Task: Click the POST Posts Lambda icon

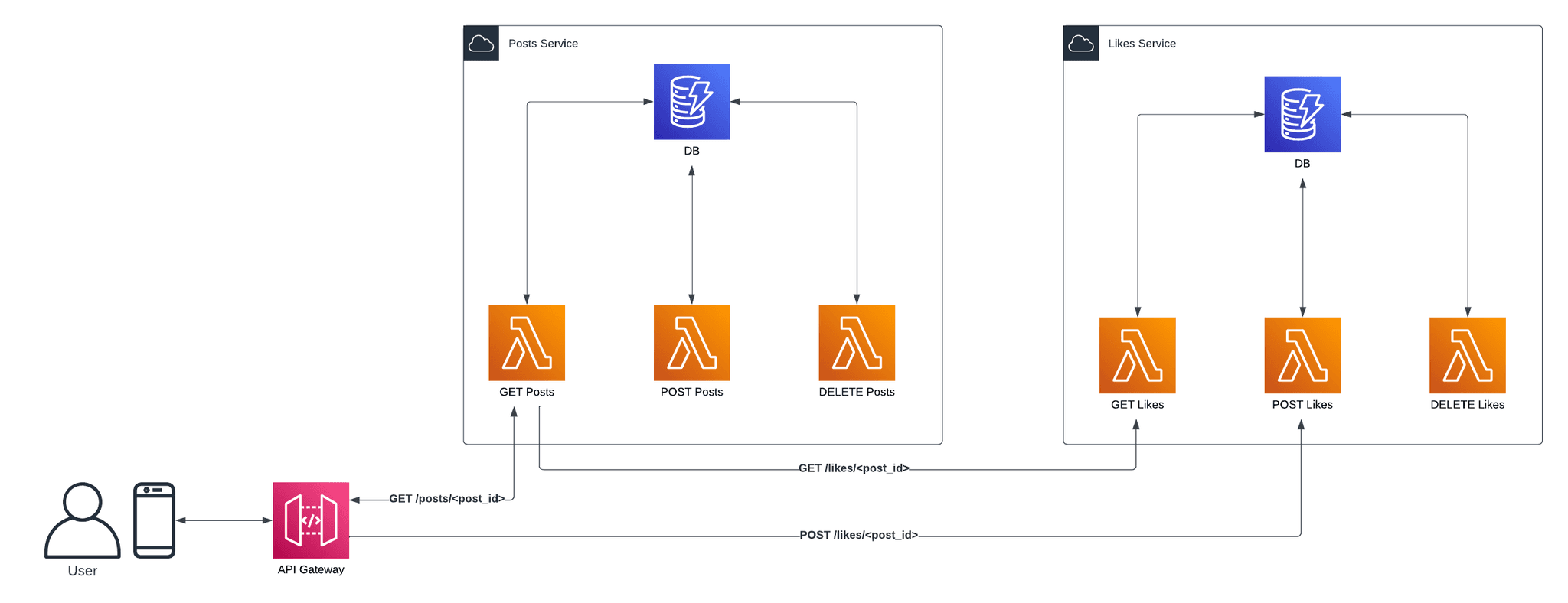Action: tap(691, 343)
